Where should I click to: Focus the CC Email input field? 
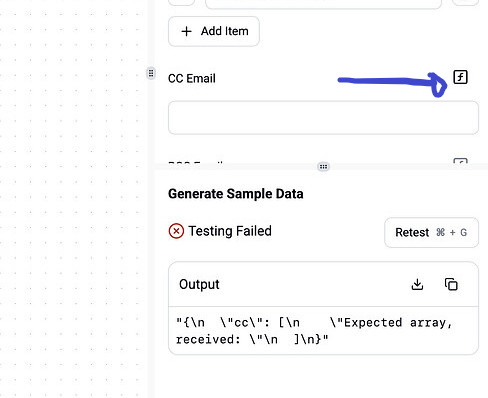323,118
